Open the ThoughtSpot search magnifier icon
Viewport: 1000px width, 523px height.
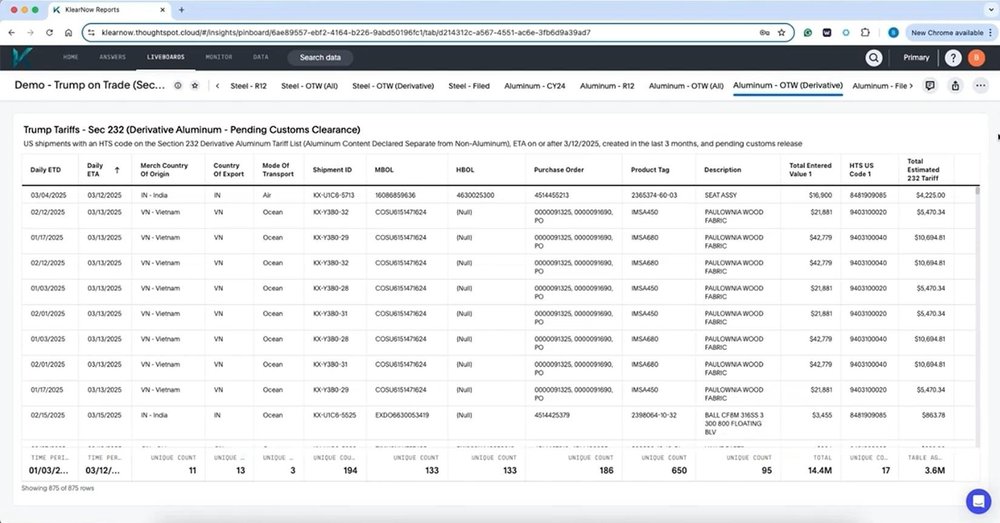click(x=874, y=57)
